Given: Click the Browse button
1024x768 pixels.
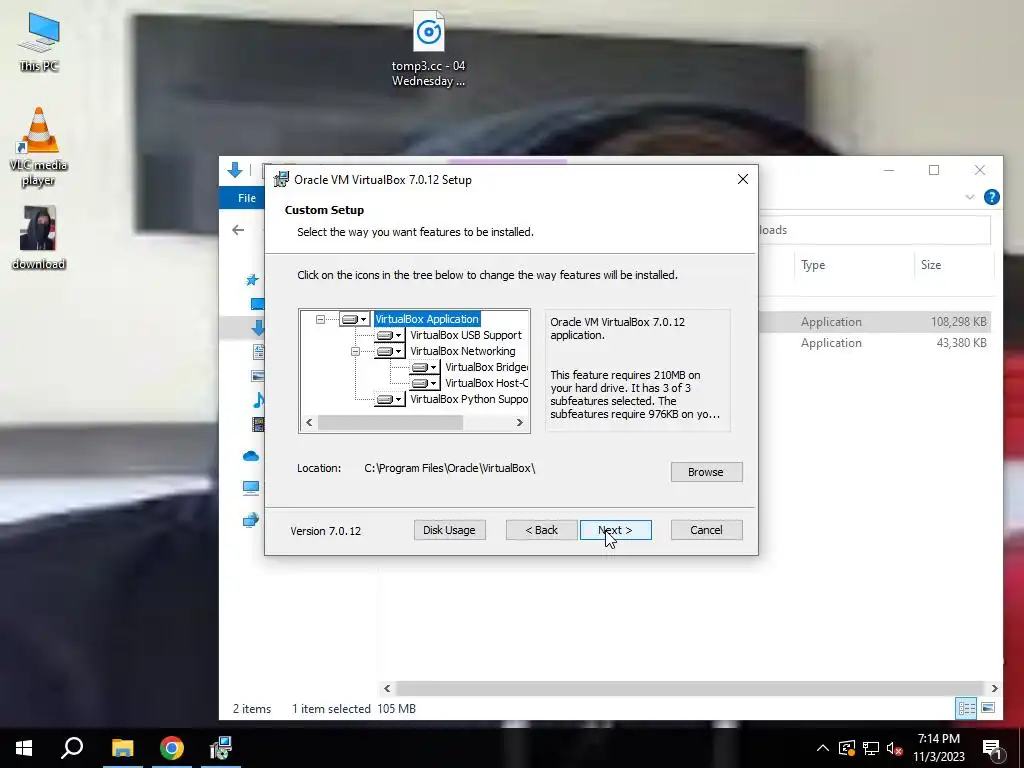Looking at the screenshot, I should click(x=706, y=472).
